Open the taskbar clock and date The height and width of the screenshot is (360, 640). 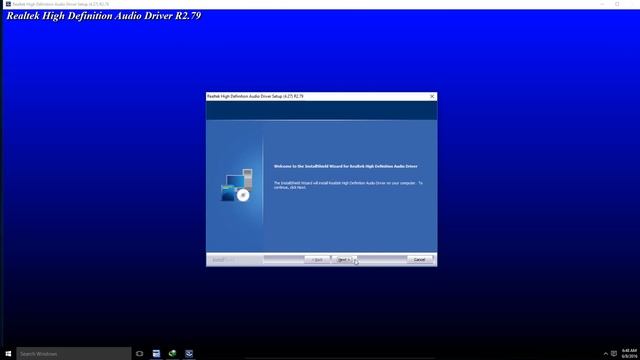(x=629, y=353)
